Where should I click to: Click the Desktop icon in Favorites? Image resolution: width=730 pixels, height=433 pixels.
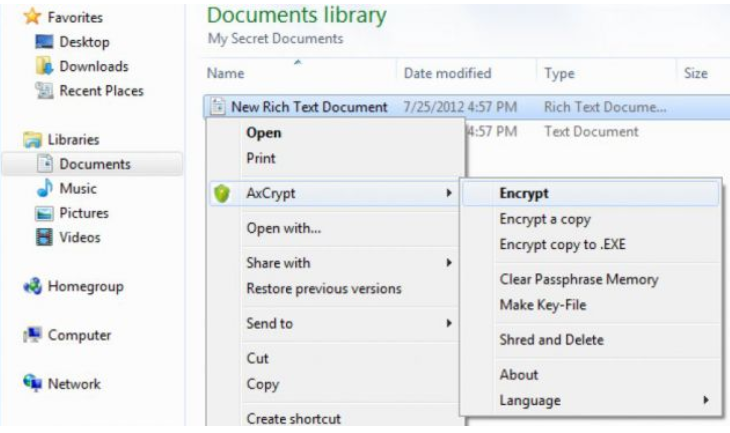[44, 42]
